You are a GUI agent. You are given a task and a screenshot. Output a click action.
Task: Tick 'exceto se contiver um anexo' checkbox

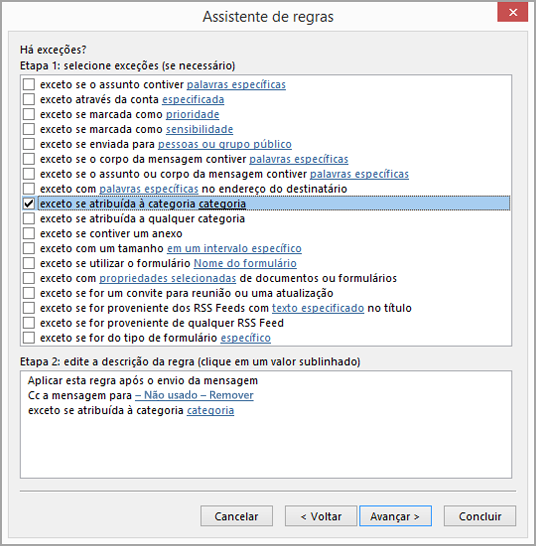[x=29, y=233]
